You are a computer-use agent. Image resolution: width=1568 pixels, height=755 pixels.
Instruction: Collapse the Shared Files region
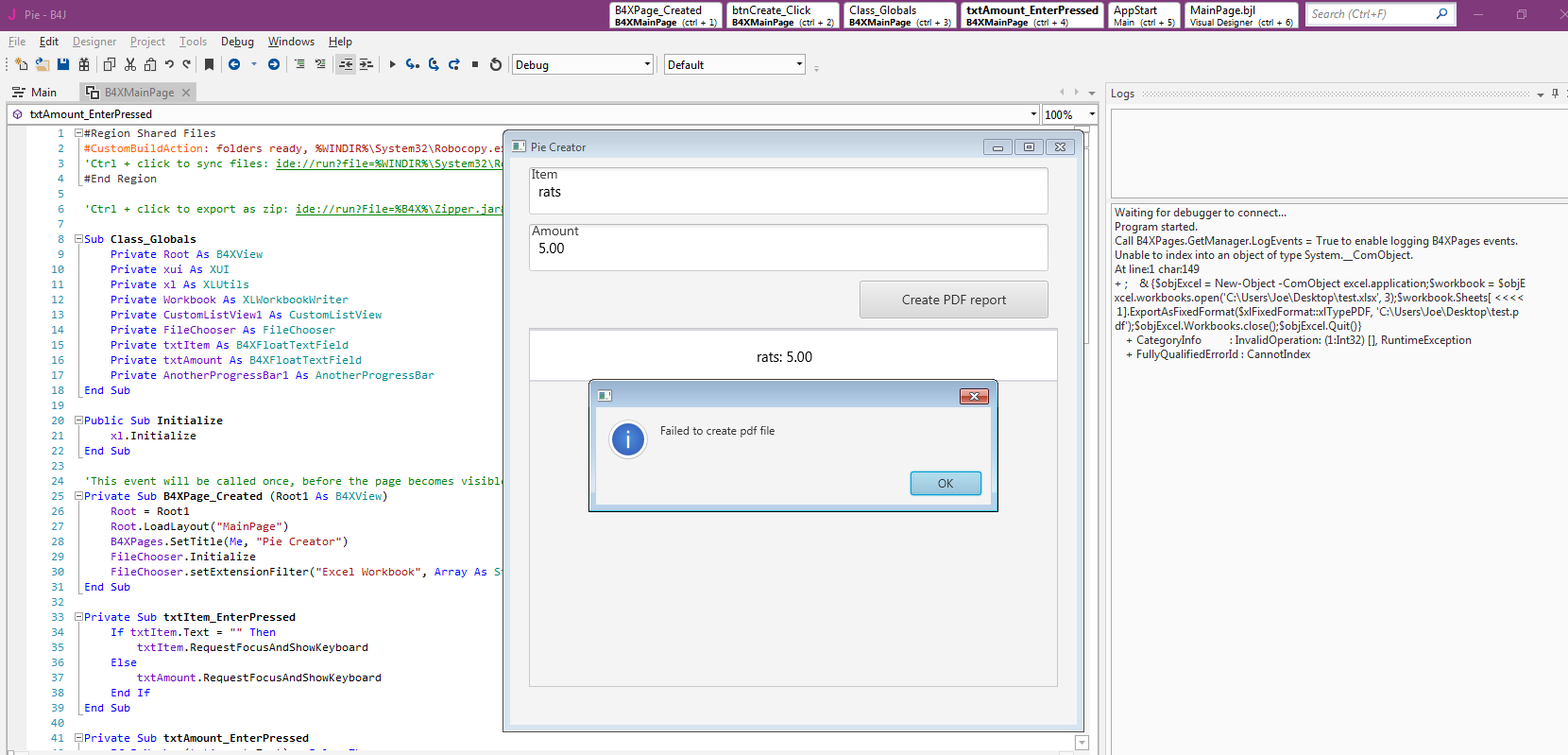[x=79, y=133]
